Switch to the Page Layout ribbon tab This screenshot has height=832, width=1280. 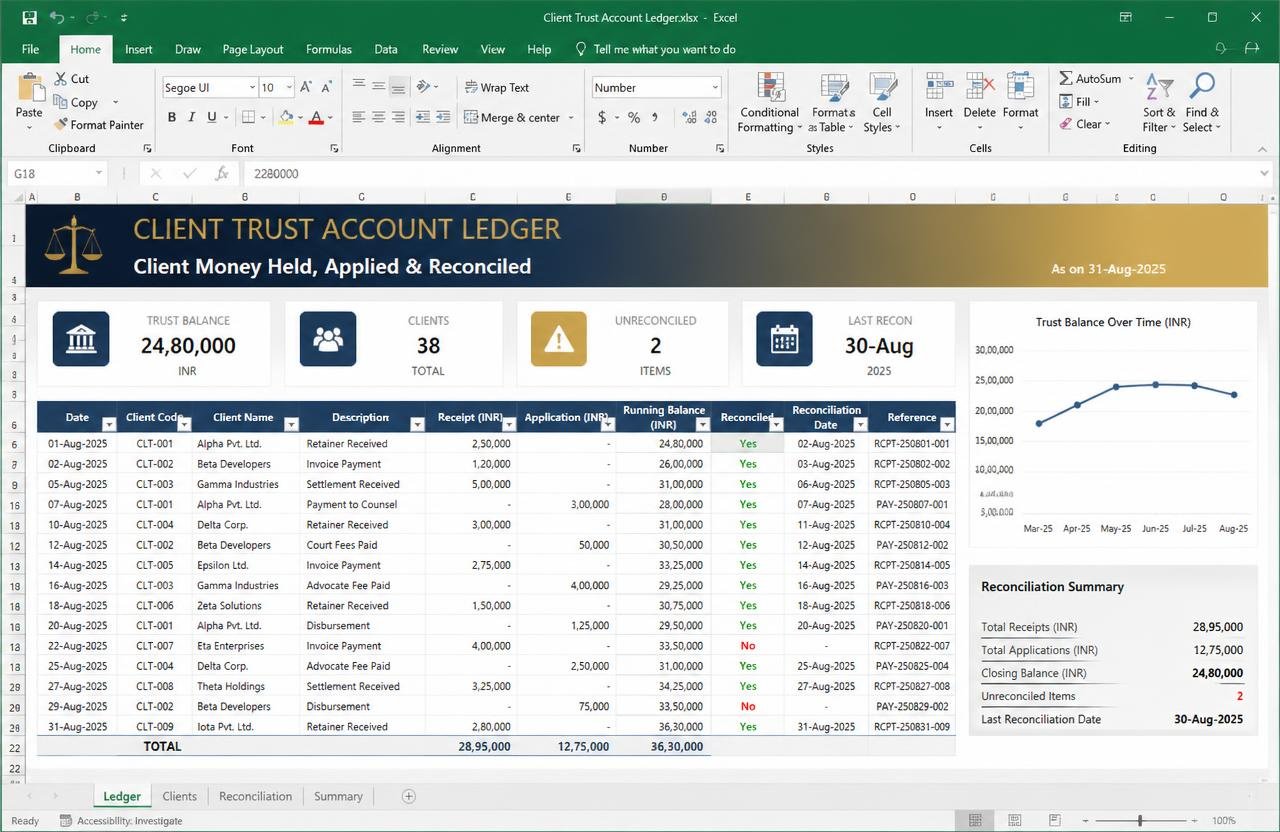253,49
